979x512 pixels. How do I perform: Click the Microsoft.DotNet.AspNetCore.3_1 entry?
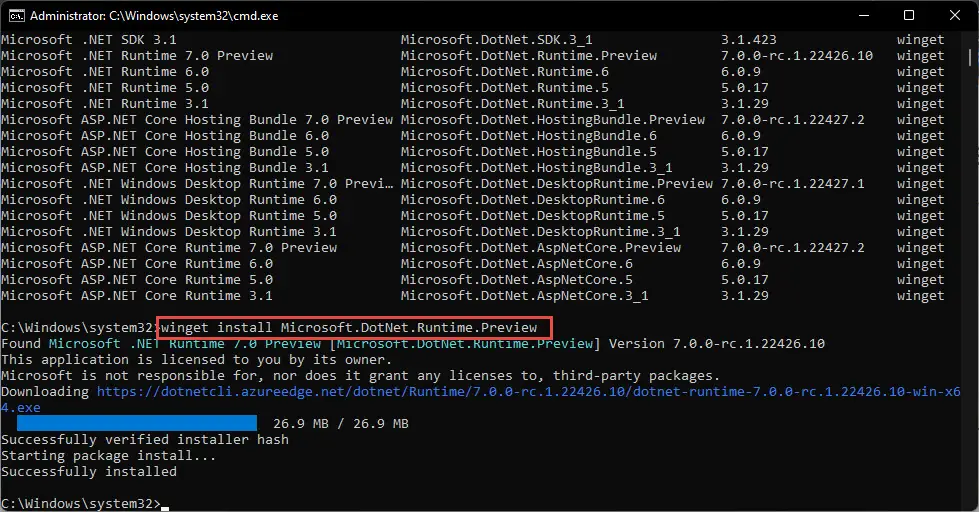[524, 295]
